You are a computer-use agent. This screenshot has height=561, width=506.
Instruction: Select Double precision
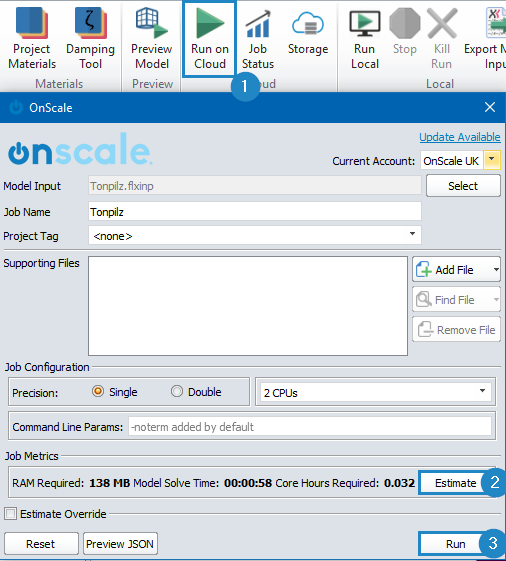pyautogui.click(x=177, y=391)
